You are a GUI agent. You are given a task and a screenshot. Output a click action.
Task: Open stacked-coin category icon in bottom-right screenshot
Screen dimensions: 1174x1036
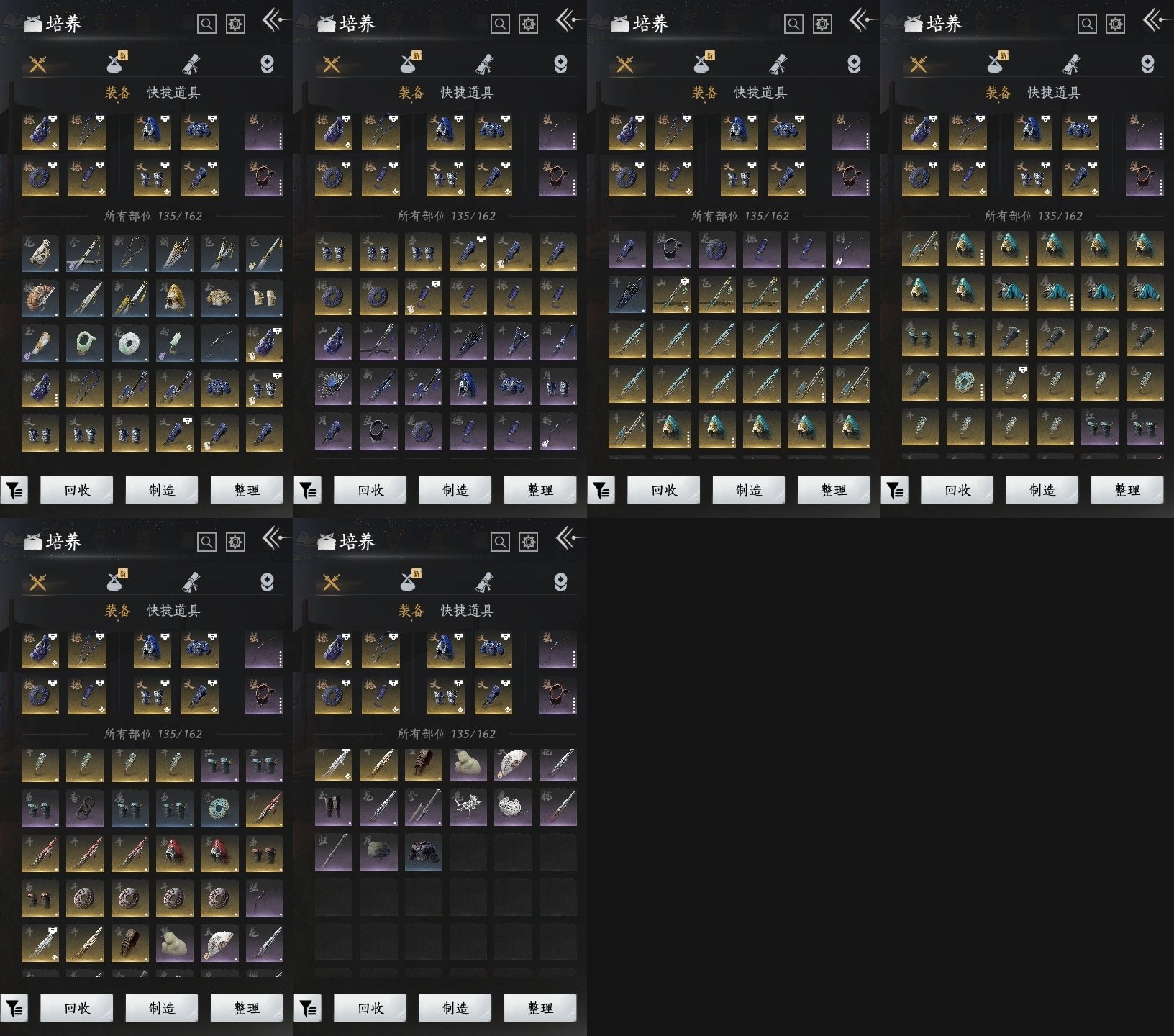tap(560, 583)
